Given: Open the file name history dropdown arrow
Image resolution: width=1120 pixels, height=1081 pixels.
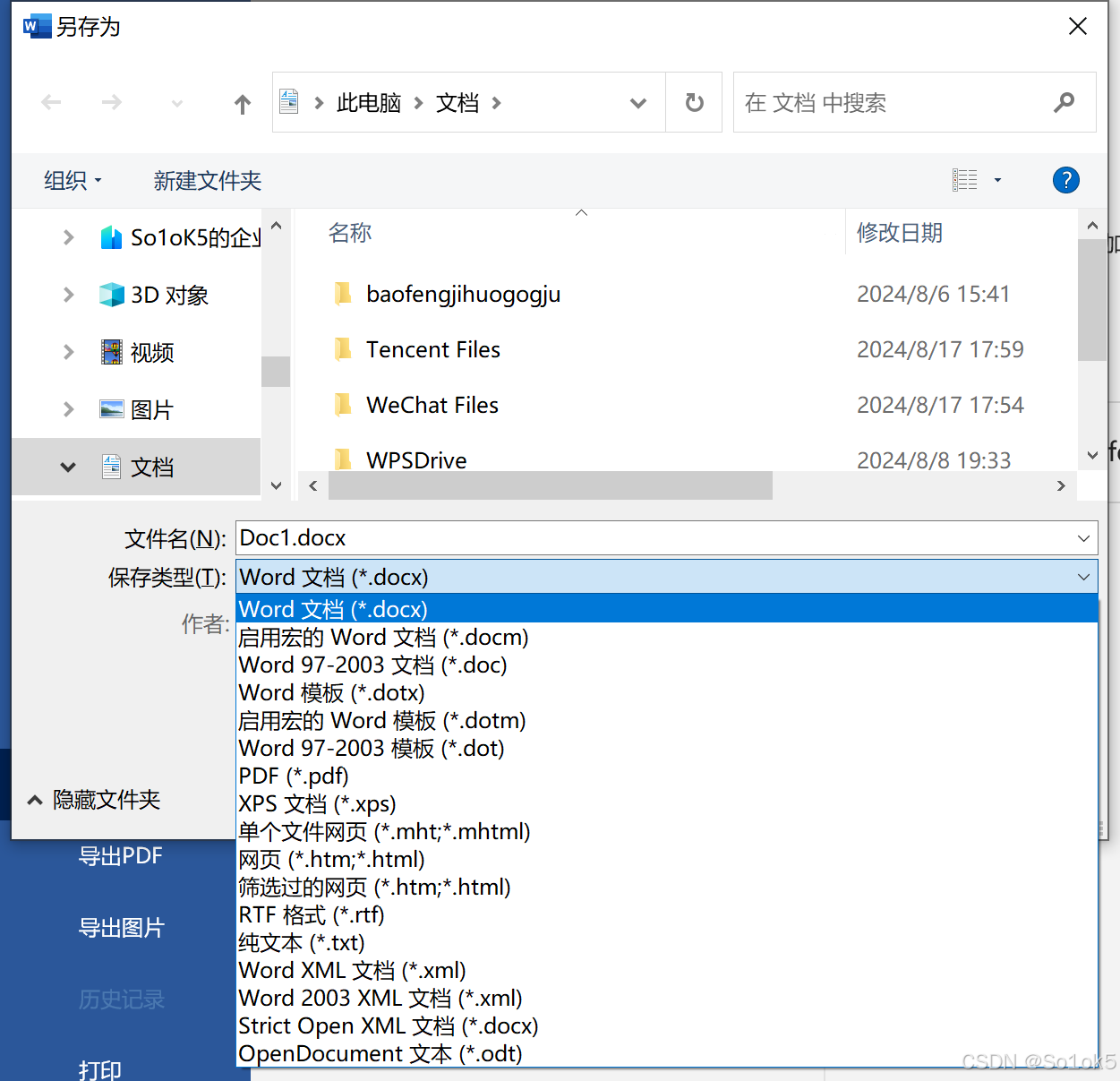Looking at the screenshot, I should 1083,538.
